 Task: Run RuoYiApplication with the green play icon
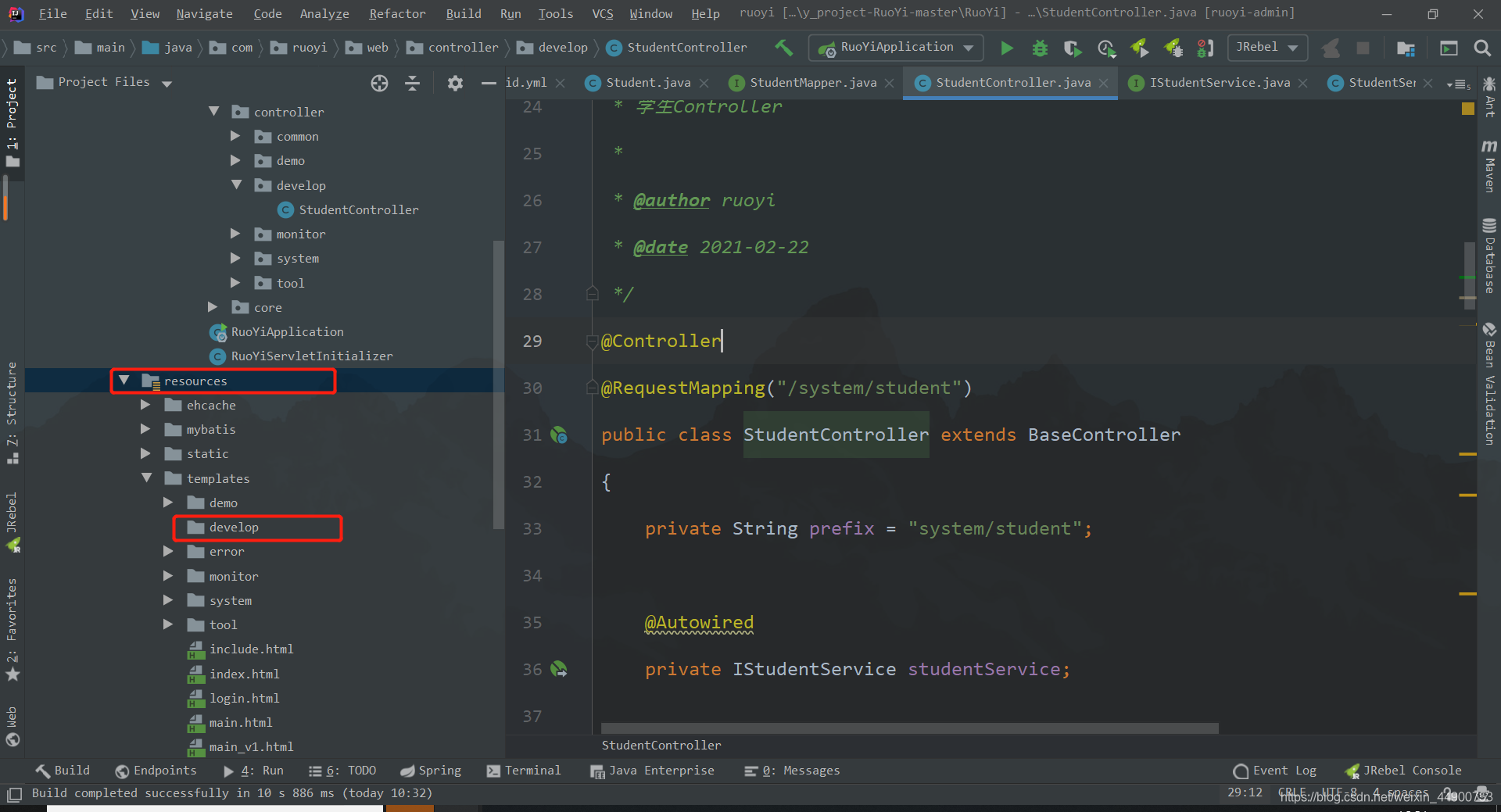coord(1007,48)
